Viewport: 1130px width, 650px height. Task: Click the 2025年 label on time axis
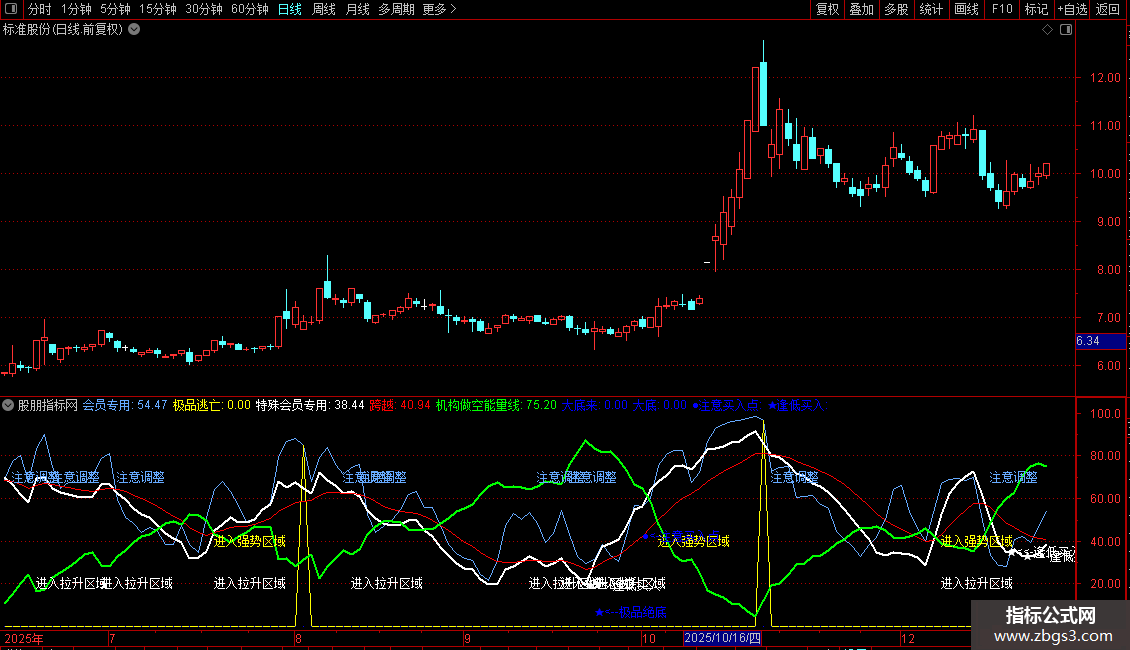coord(24,638)
